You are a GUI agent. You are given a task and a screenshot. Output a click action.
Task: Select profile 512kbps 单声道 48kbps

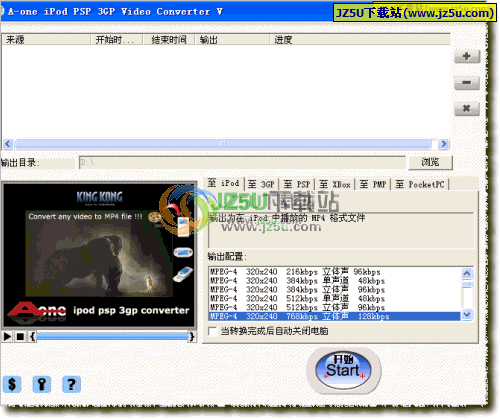tap(335, 298)
